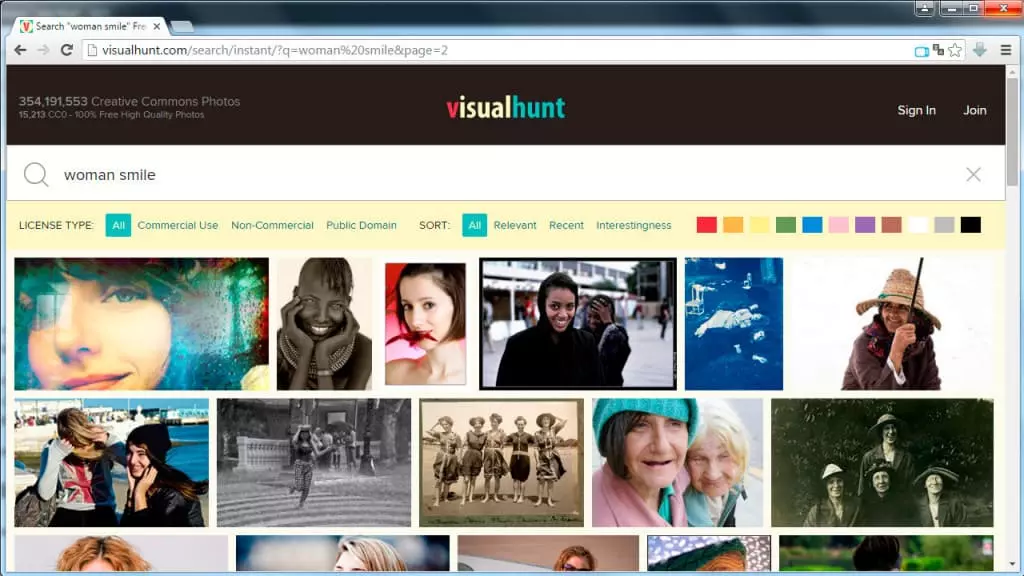Select the Commercial Use license filter
The width and height of the screenshot is (1024, 576).
[x=177, y=225]
